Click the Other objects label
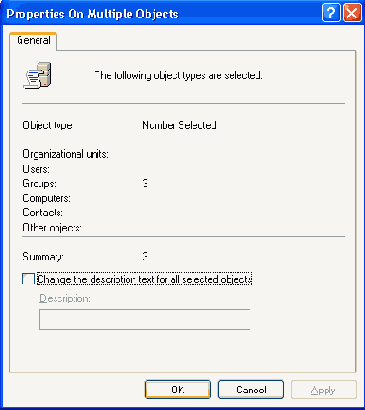 coord(52,227)
